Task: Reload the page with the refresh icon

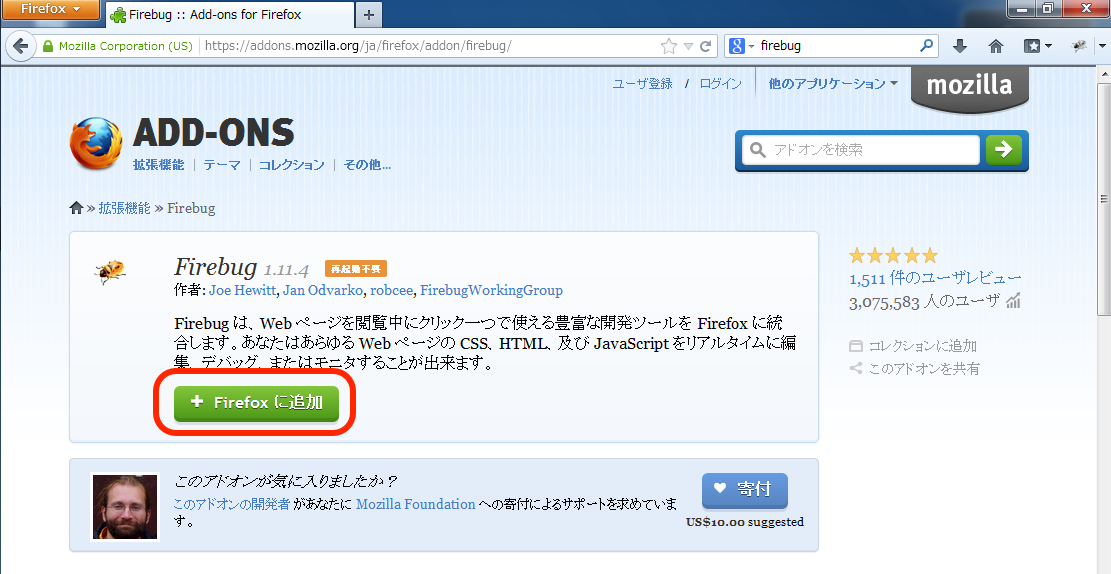Action: point(705,46)
